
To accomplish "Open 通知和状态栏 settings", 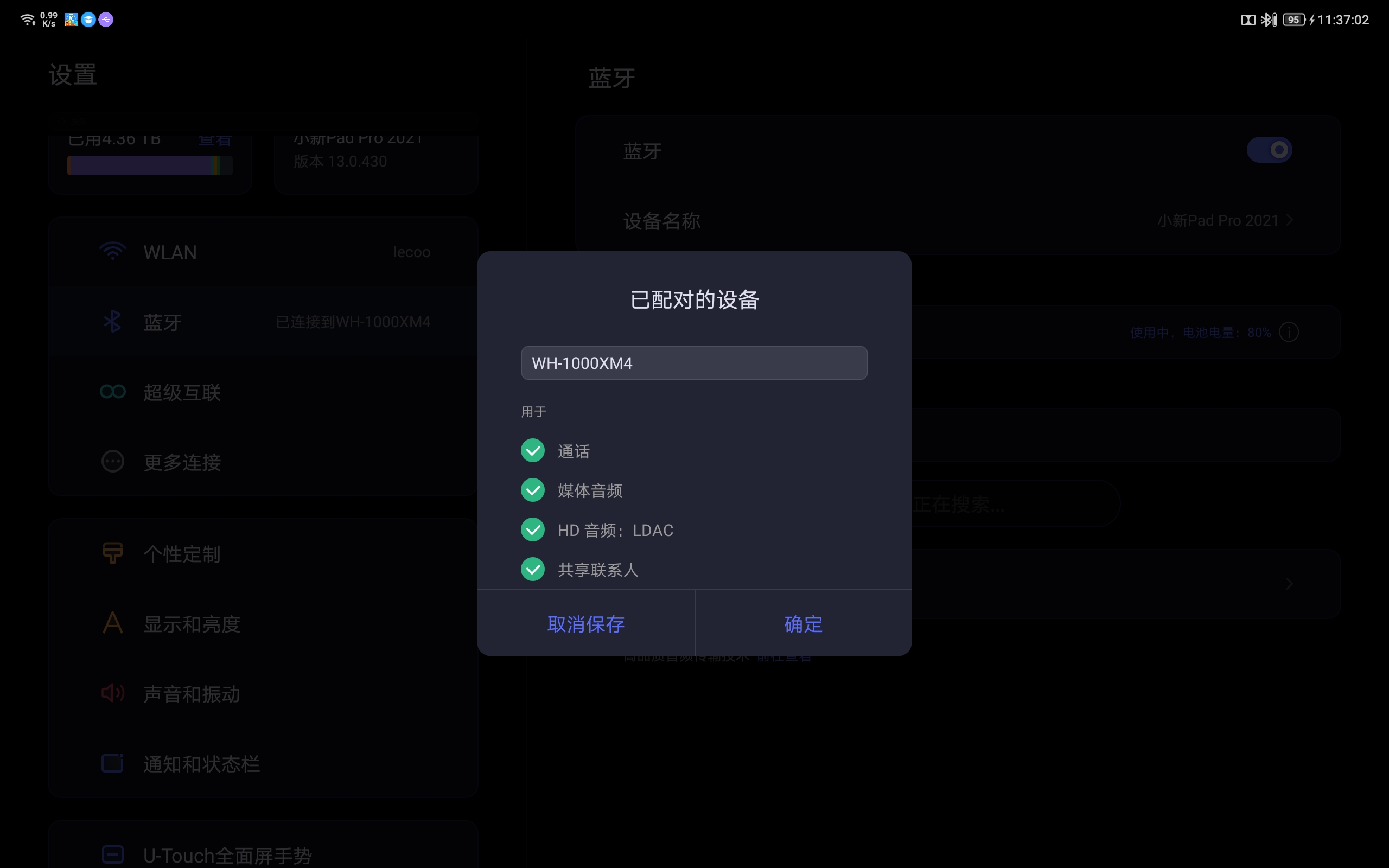I will click(264, 764).
